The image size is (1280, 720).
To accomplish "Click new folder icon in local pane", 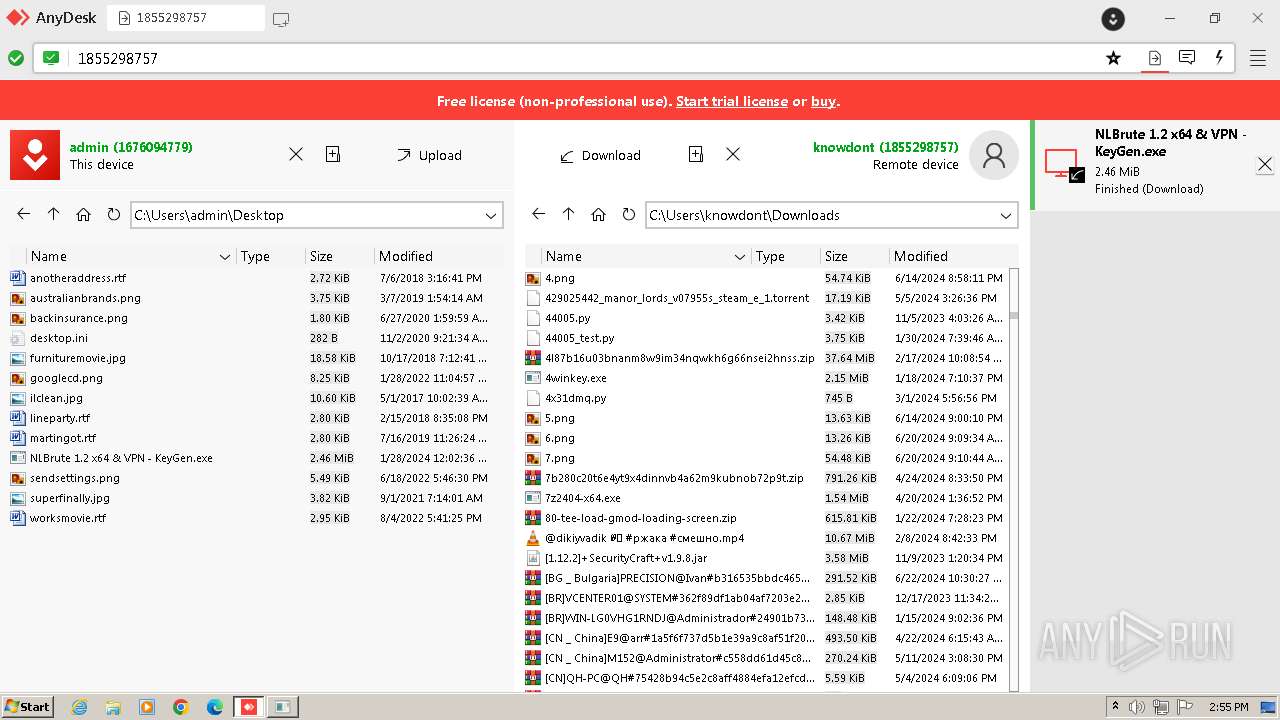I will 333,154.
